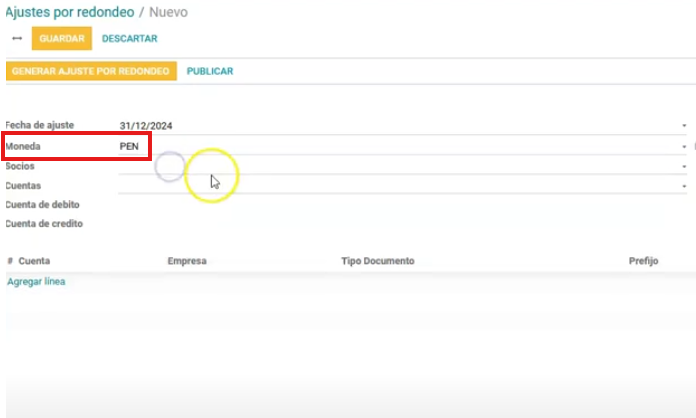Expand the Socios dropdown arrow
The width and height of the screenshot is (696, 418).
coord(684,166)
